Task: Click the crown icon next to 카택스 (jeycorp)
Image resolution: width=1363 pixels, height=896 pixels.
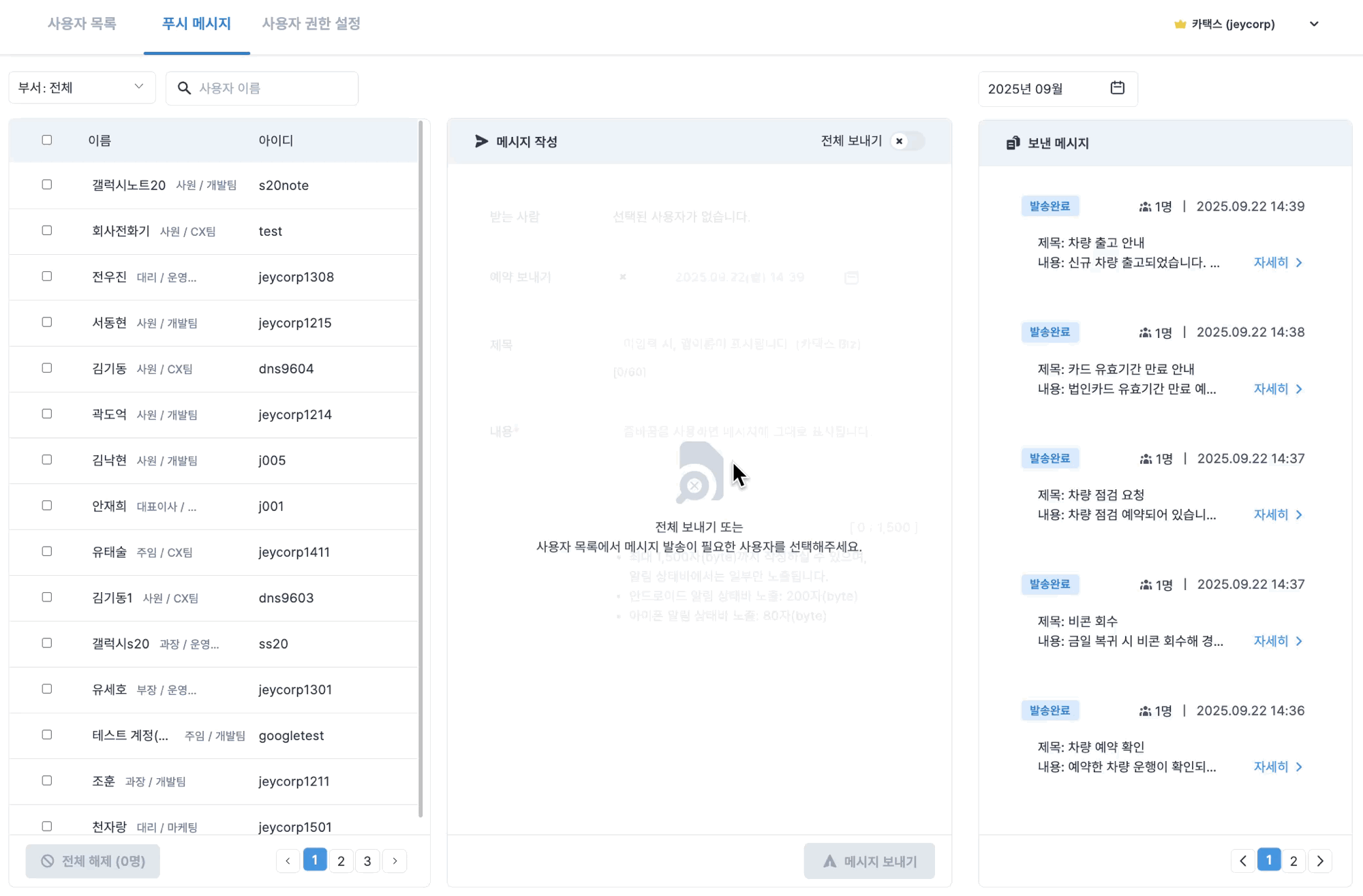Action: [x=1180, y=25]
